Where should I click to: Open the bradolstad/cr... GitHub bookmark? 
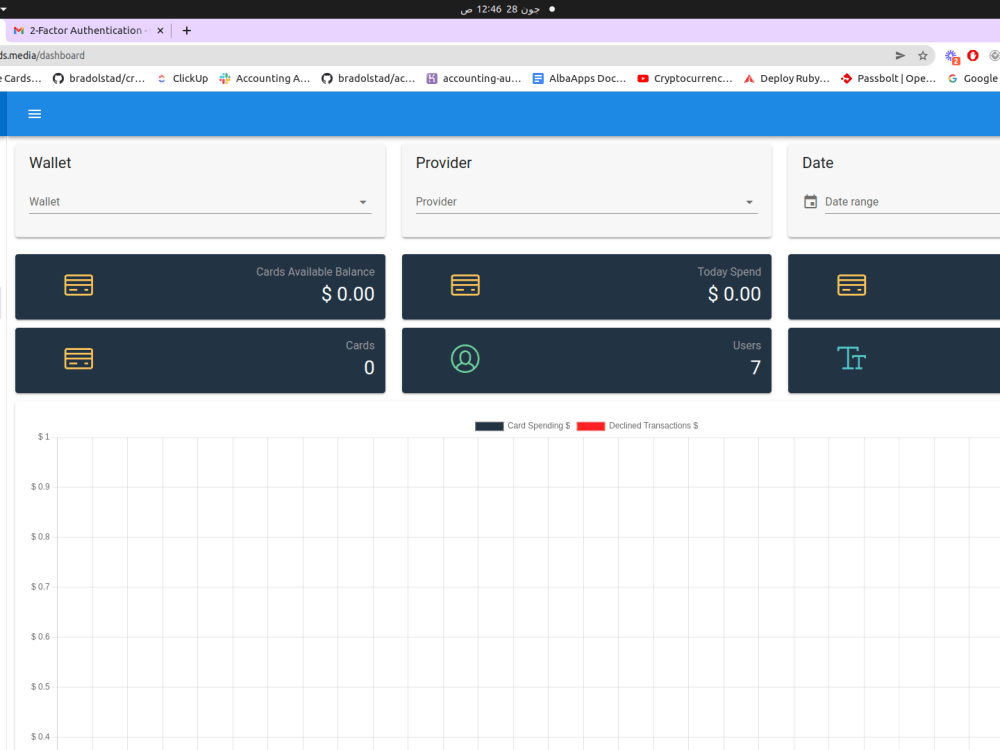pyautogui.click(x=99, y=78)
